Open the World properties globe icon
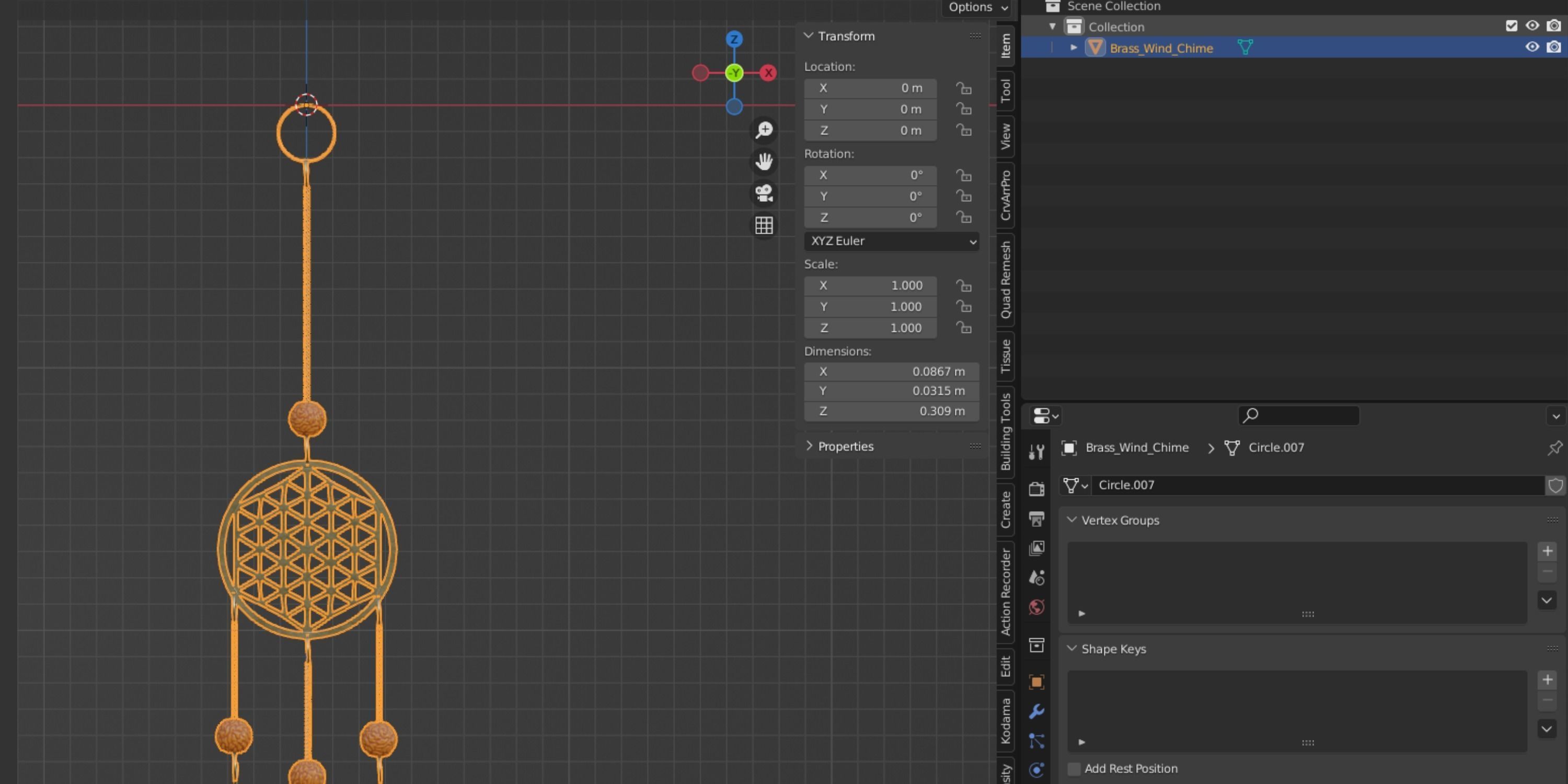Image resolution: width=1568 pixels, height=784 pixels. [x=1036, y=607]
